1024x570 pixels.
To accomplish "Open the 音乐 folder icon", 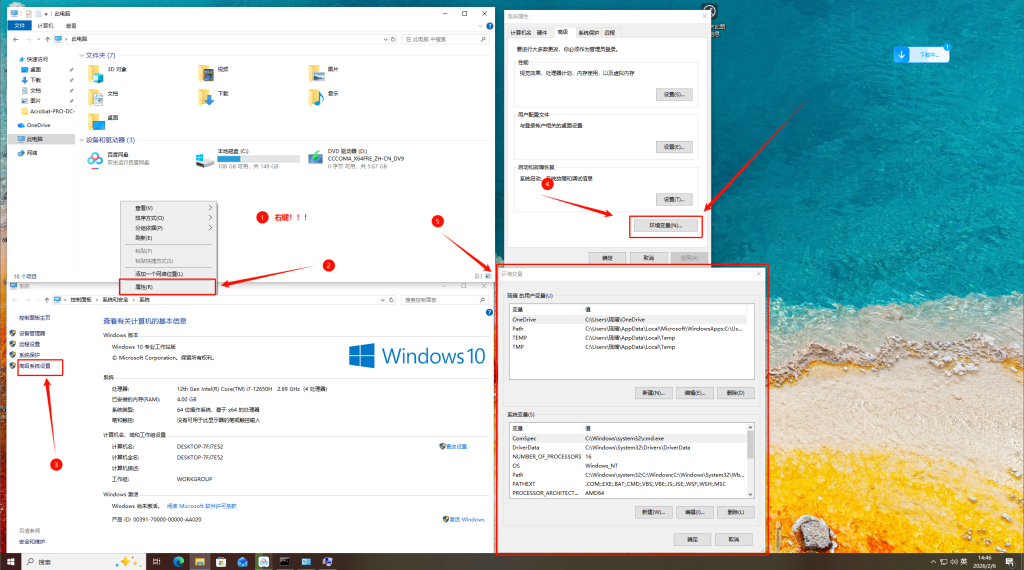I will click(317, 97).
